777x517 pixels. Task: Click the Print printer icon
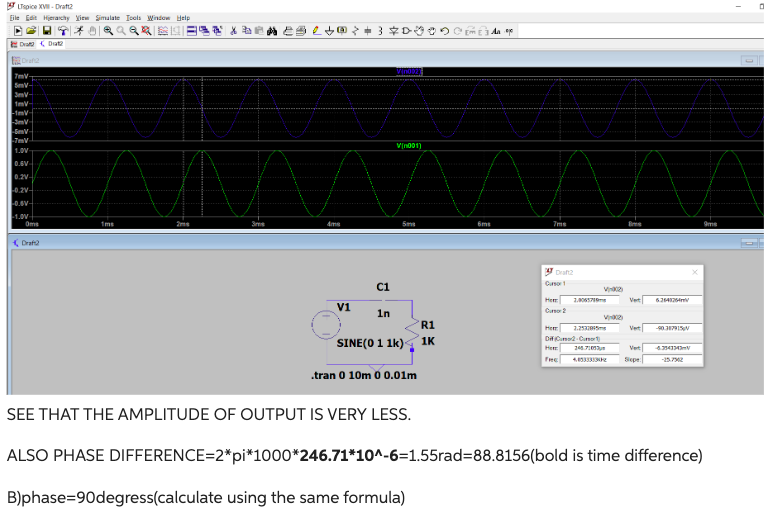coord(301,31)
